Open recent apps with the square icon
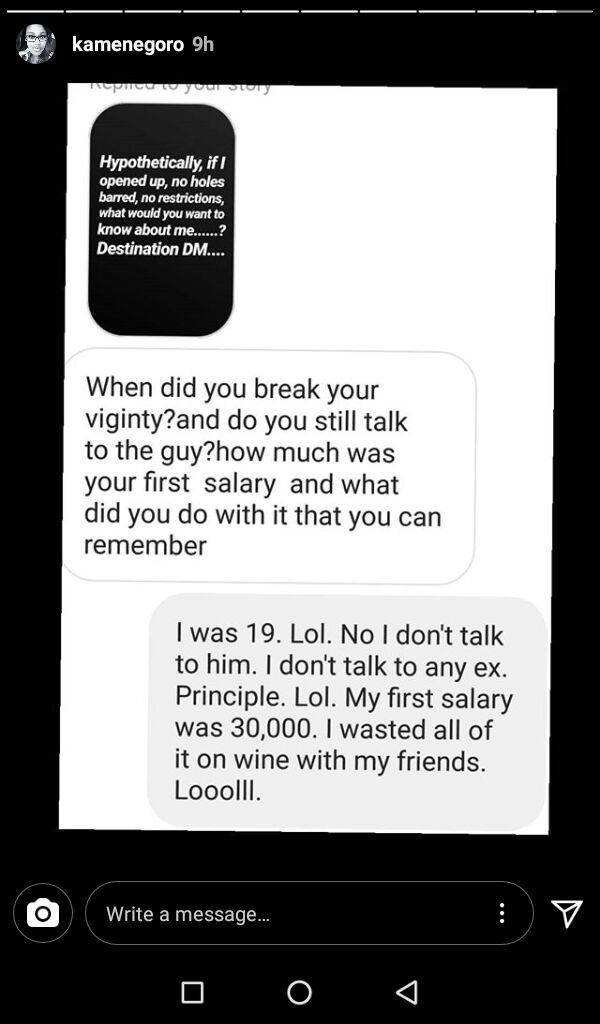The height and width of the screenshot is (1024, 600). [x=192, y=992]
